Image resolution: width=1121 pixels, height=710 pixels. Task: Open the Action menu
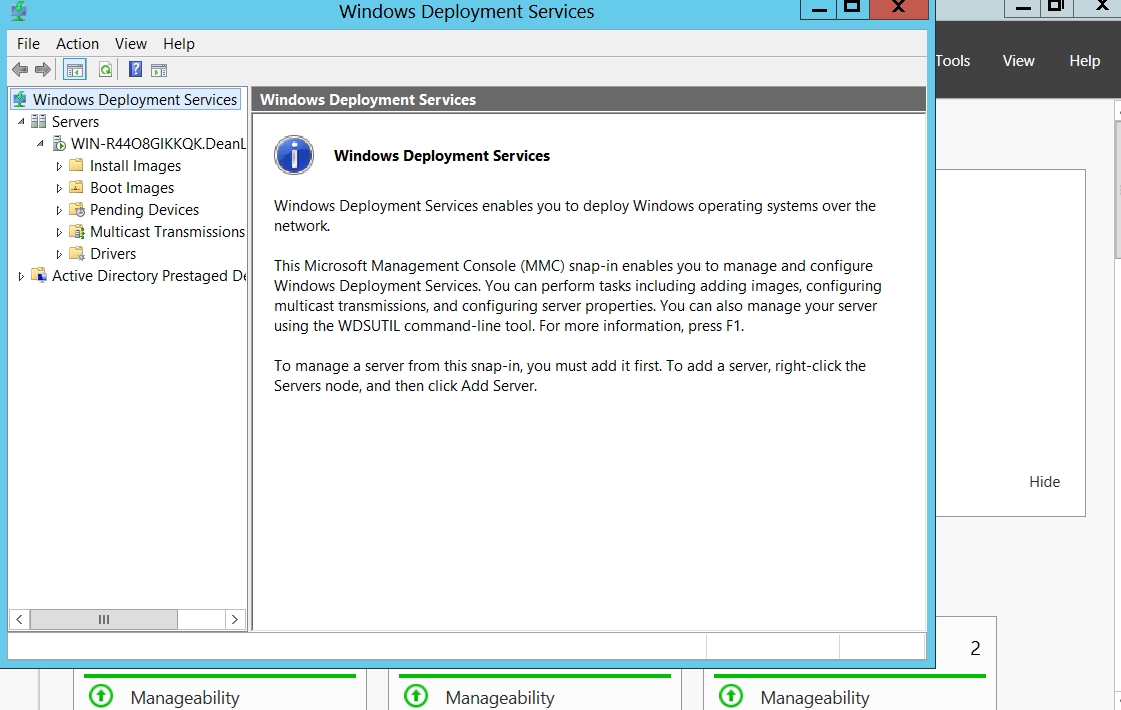[x=77, y=44]
